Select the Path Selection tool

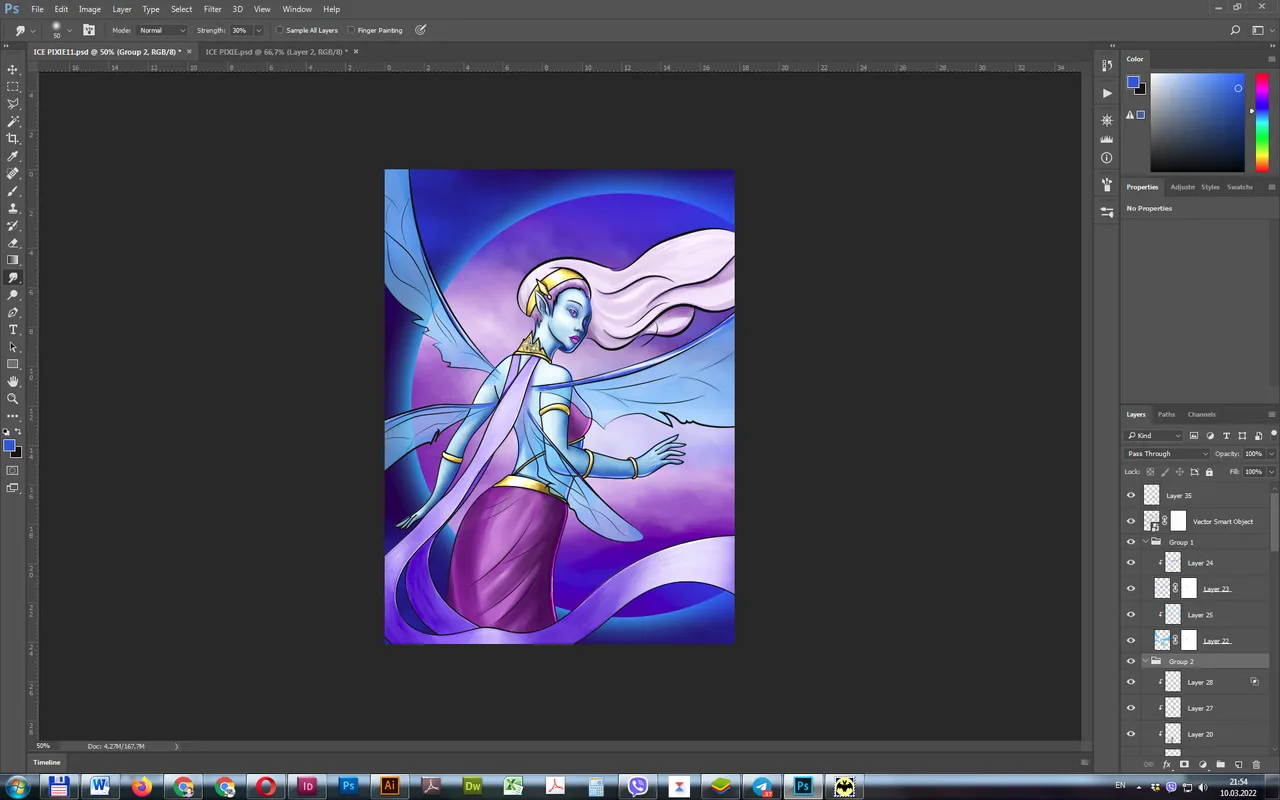(13, 347)
